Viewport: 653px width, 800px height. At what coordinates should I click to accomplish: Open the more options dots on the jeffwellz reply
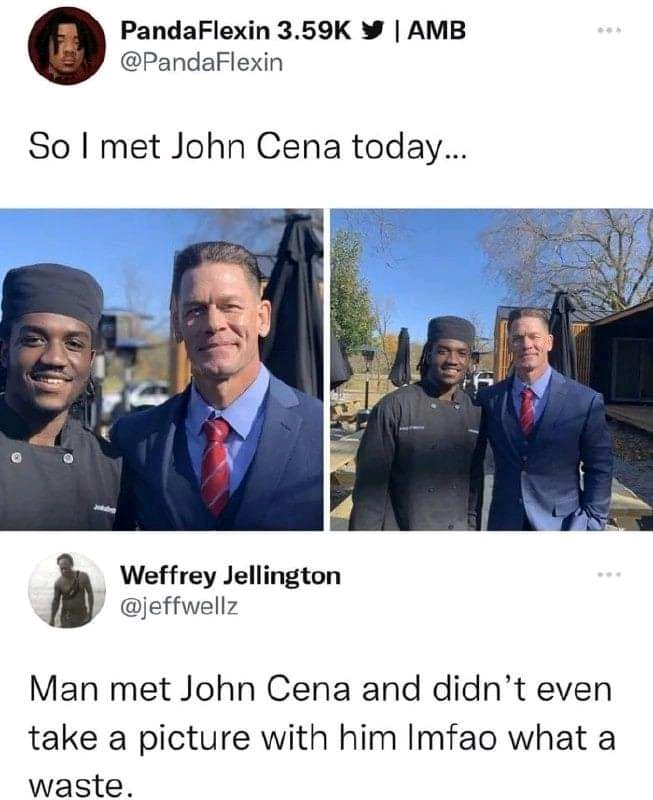click(610, 575)
